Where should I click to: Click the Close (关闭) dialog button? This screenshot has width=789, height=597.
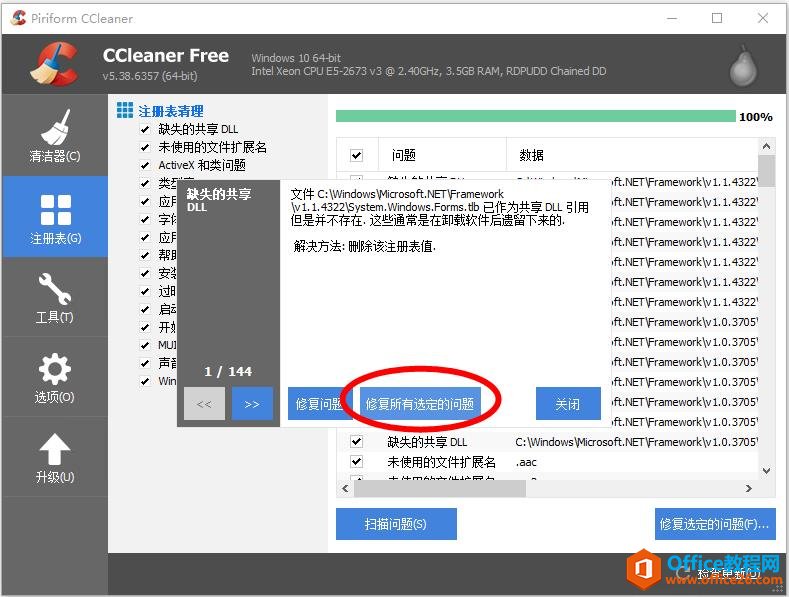(x=568, y=404)
